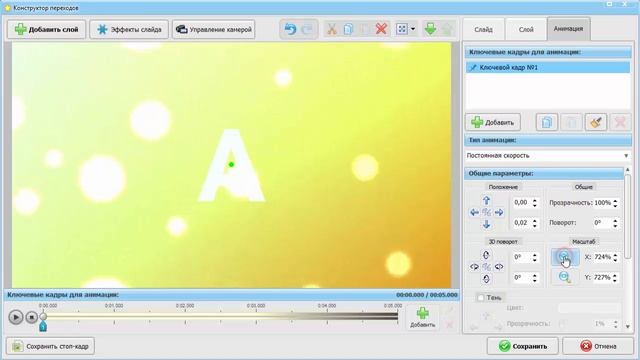Viewport: 640px width, 360px height.
Task: Copy layer using toolbar copy icon
Action: click(x=348, y=29)
